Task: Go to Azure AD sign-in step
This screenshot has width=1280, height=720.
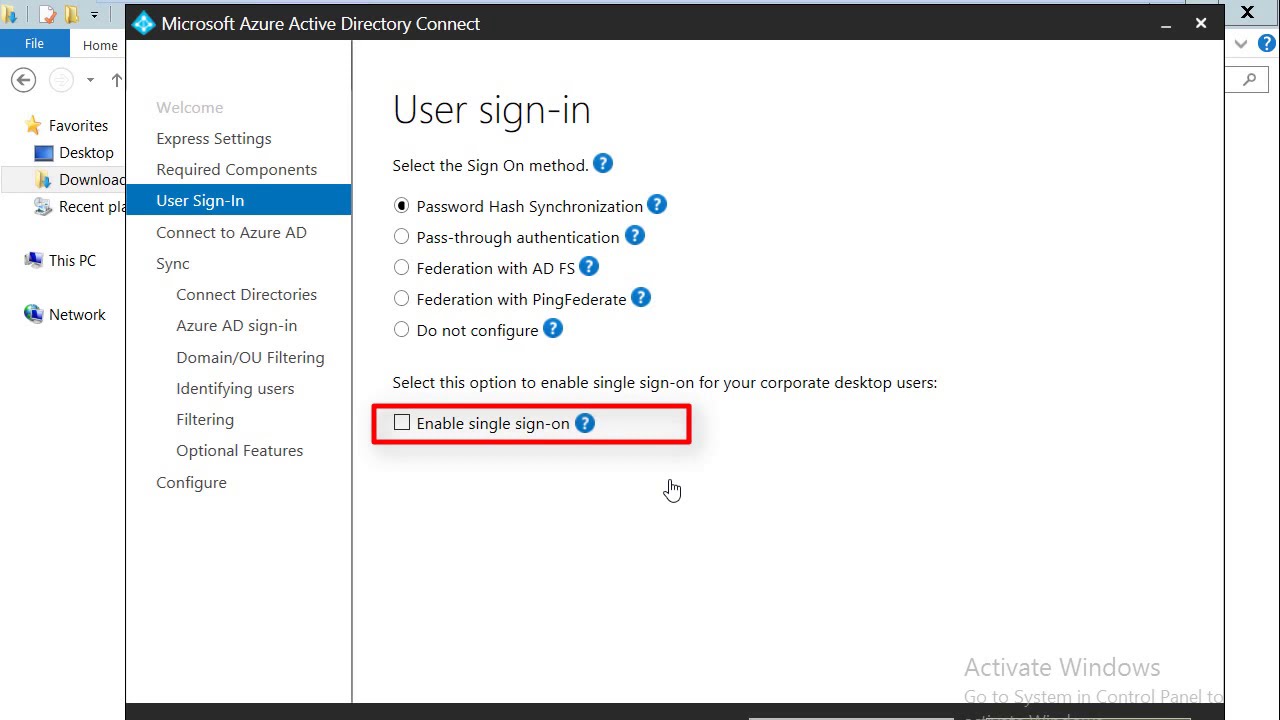Action: pos(237,325)
